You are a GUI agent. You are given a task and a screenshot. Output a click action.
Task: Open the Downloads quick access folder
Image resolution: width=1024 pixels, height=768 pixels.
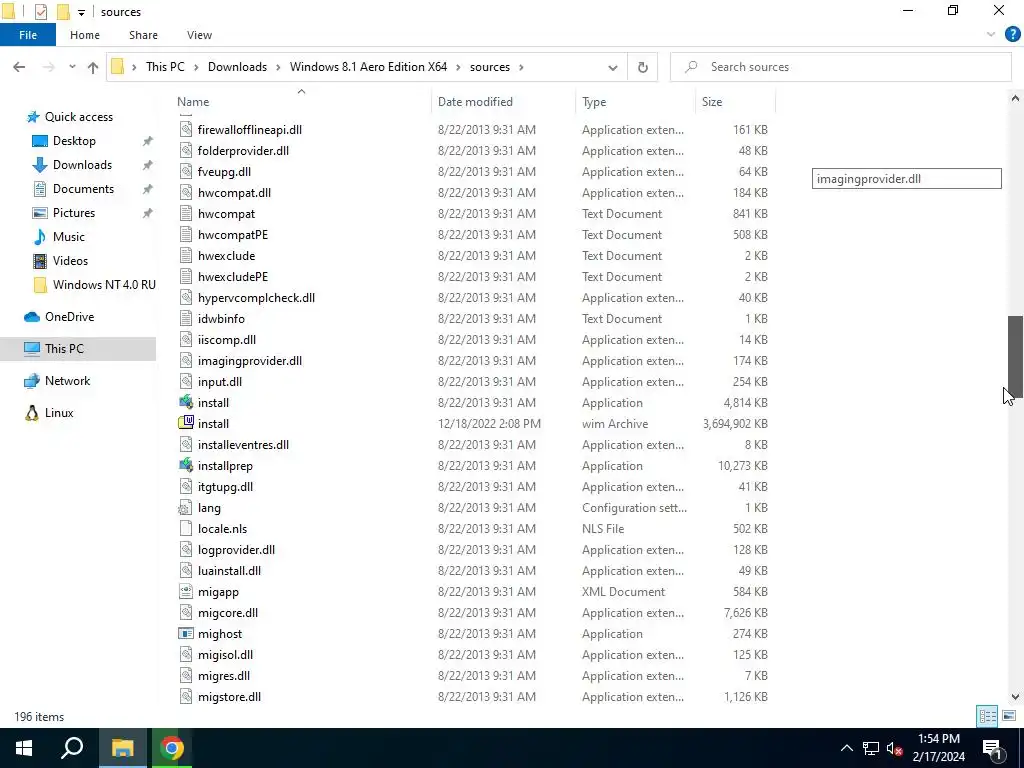click(x=82, y=165)
